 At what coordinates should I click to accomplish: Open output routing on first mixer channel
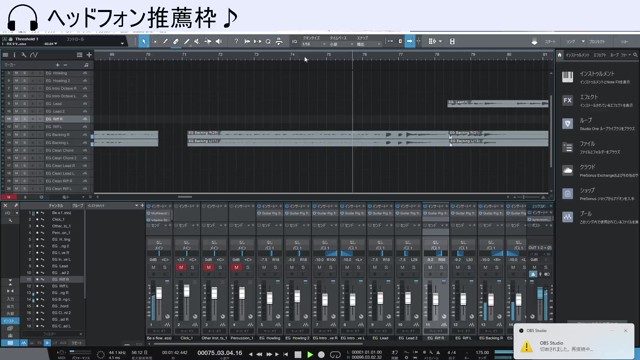[159, 248]
